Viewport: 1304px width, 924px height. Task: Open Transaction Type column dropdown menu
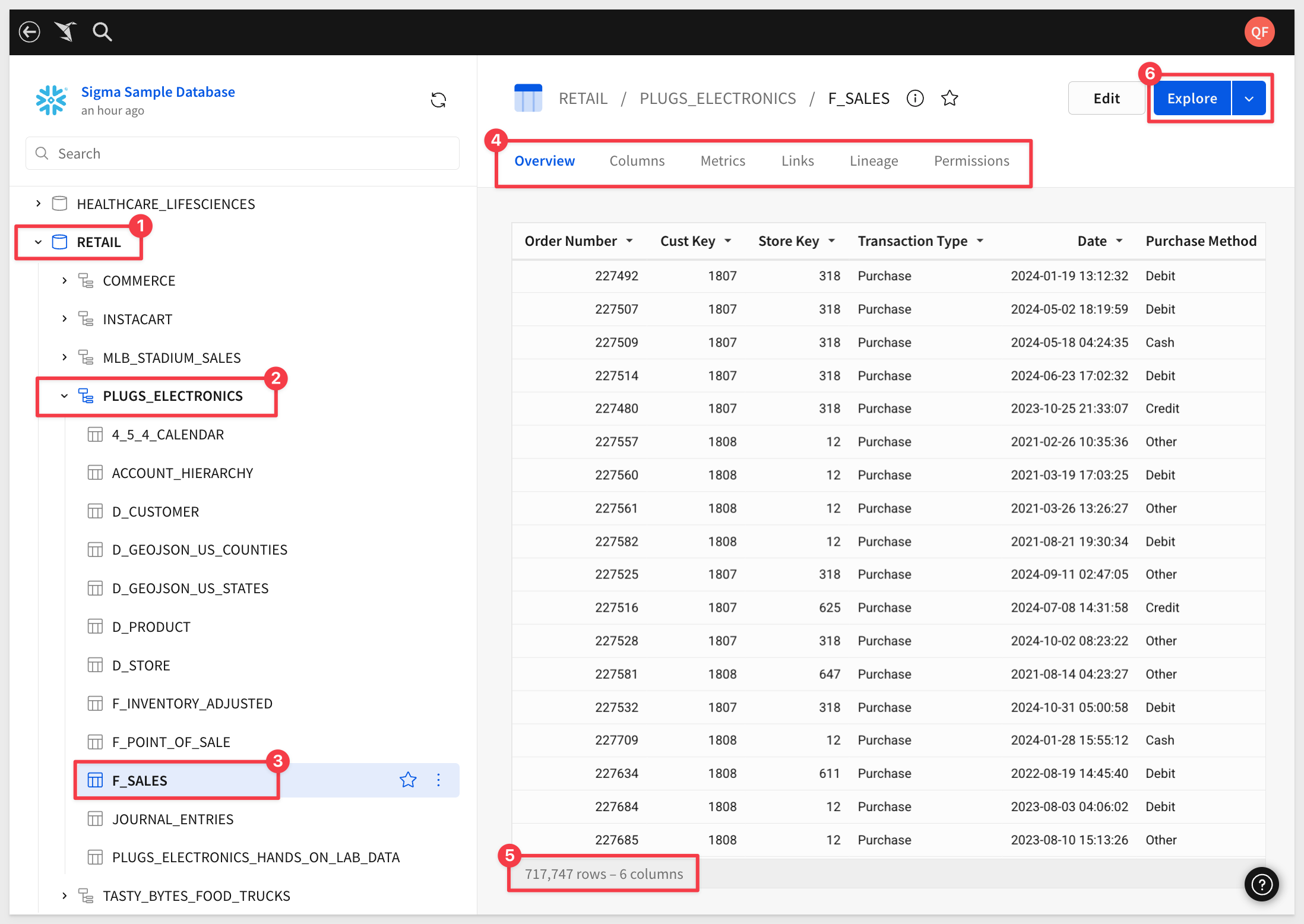(980, 241)
